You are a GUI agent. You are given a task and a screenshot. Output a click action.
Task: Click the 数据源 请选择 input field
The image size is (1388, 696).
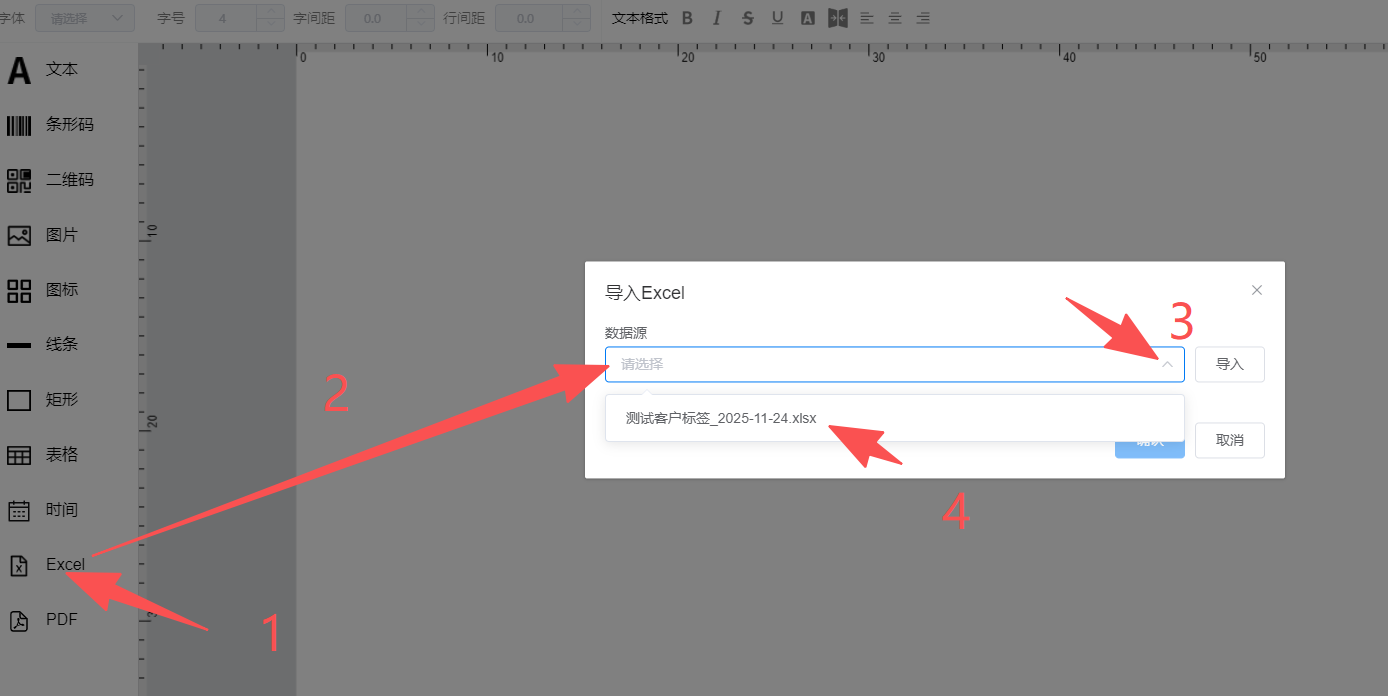pyautogui.click(x=880, y=365)
